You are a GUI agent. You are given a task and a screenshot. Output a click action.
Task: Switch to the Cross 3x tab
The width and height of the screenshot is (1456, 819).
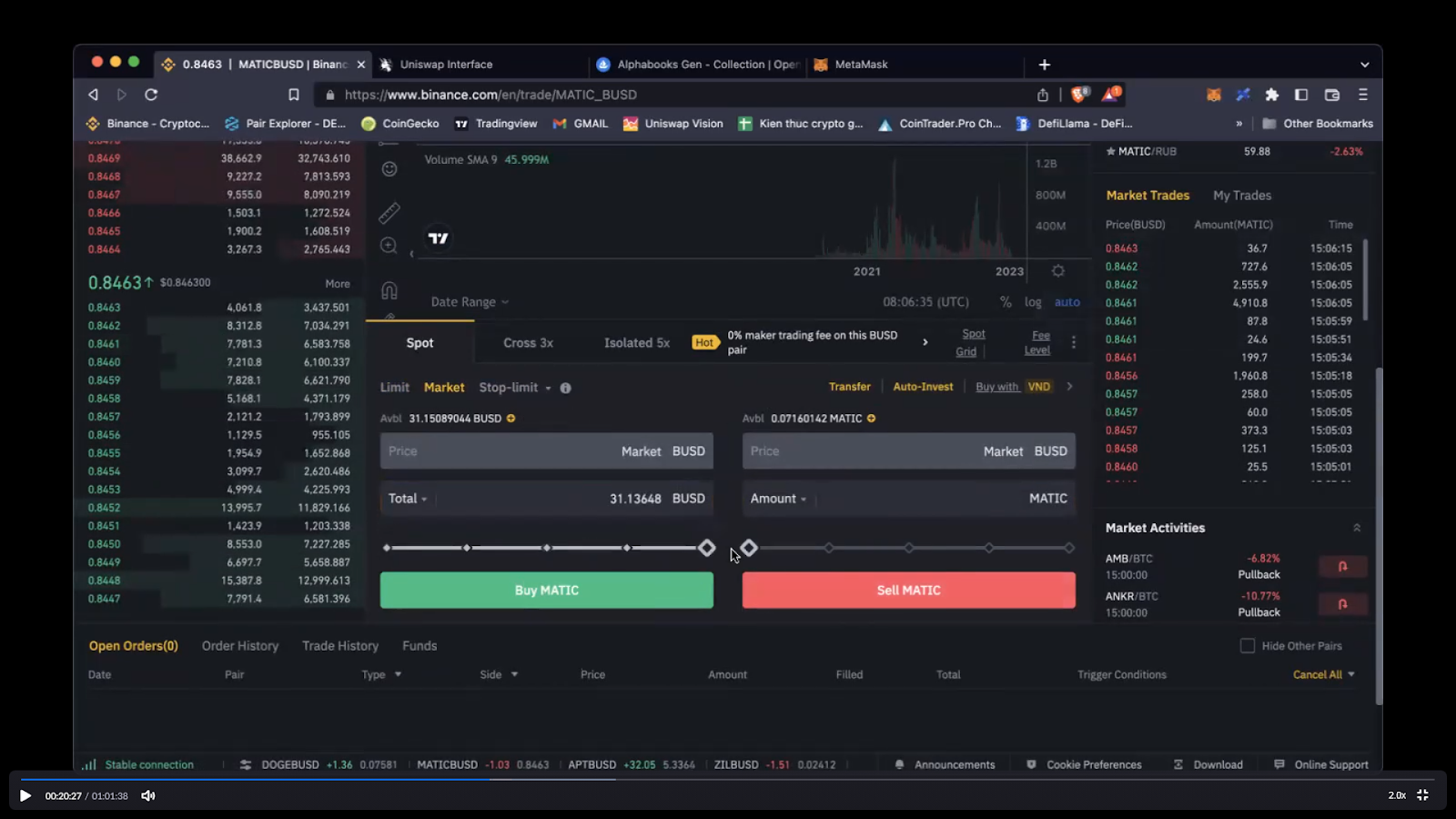point(528,343)
